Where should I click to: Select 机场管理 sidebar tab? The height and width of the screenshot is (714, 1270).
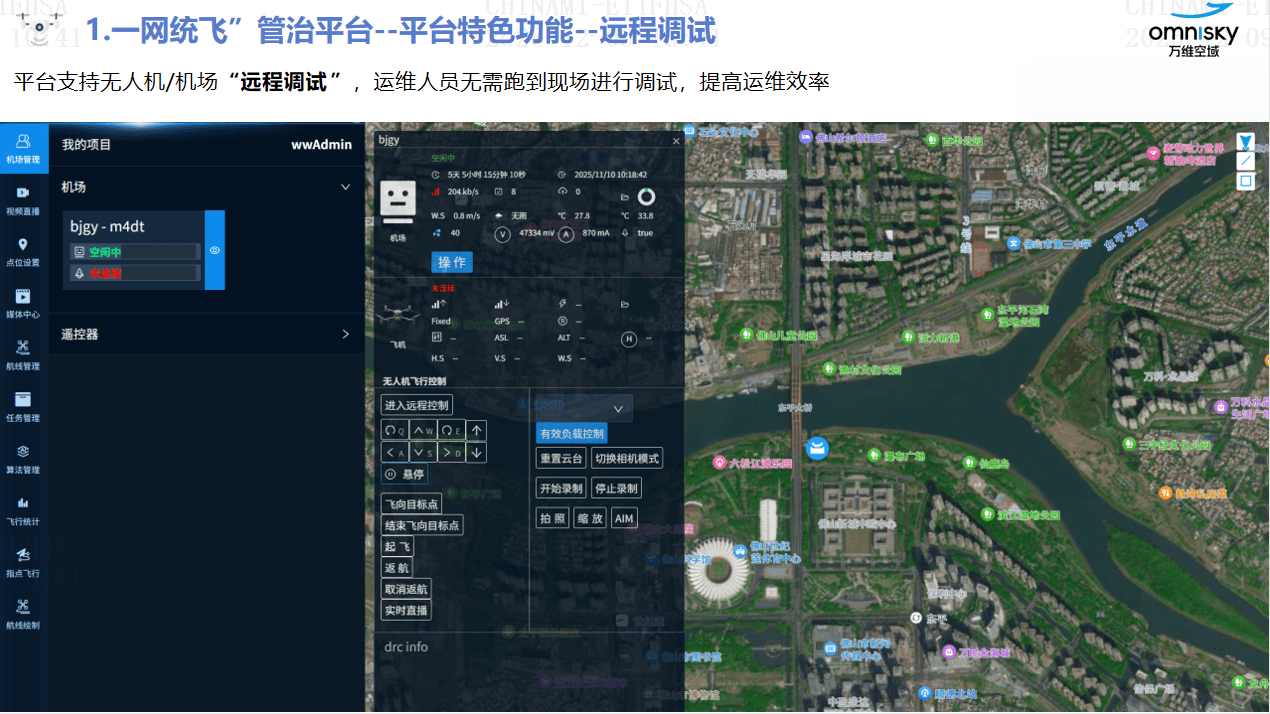click(23, 147)
